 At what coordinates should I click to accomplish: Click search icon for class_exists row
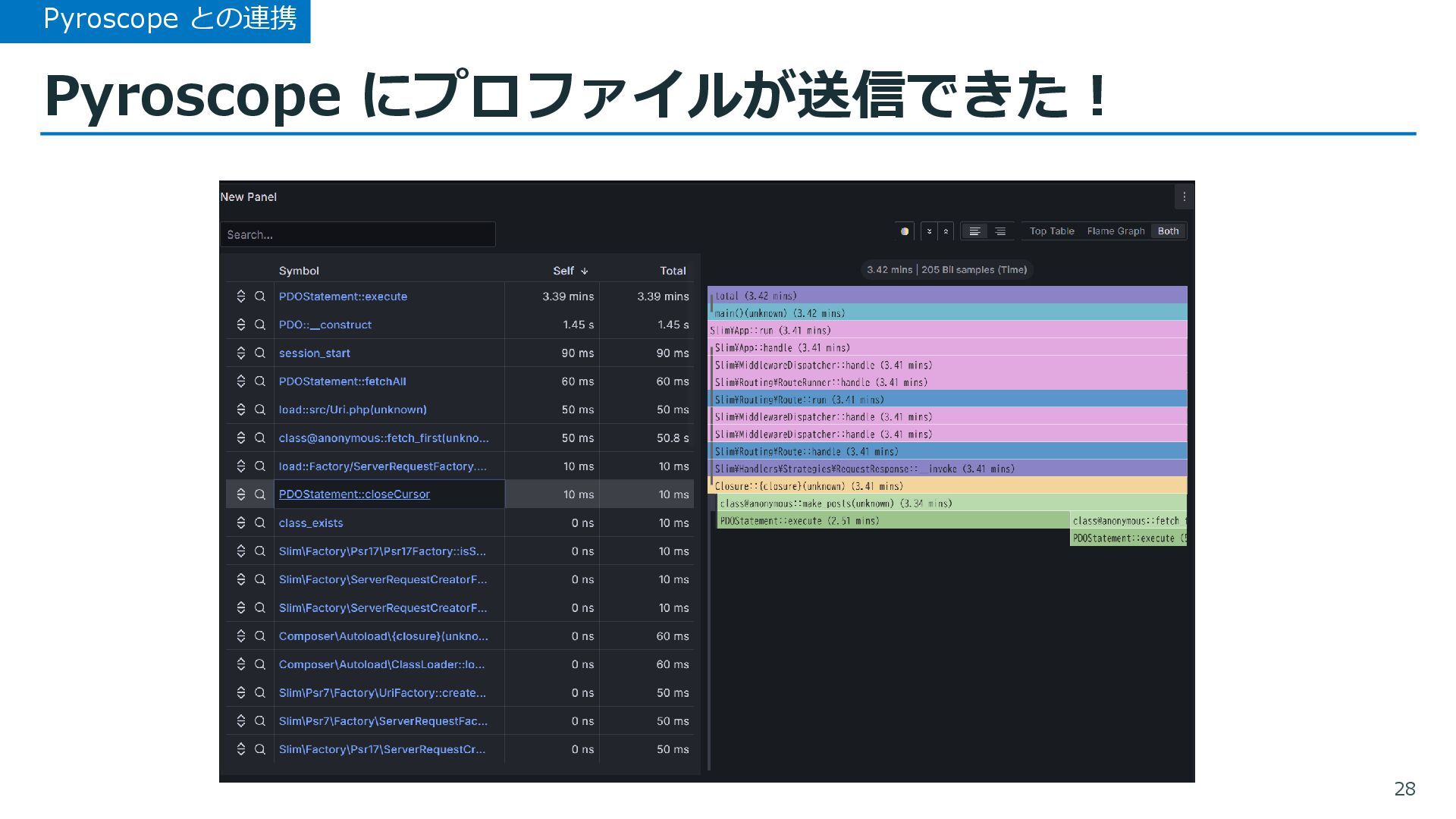tap(260, 523)
